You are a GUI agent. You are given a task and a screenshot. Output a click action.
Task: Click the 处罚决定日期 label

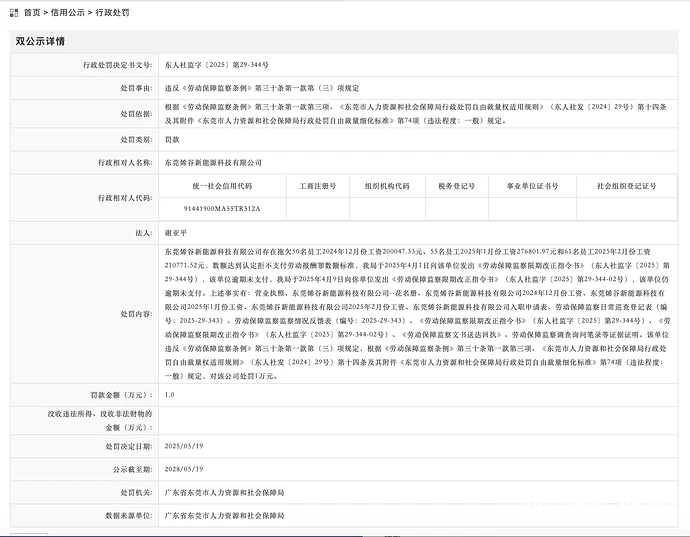[x=129, y=446]
